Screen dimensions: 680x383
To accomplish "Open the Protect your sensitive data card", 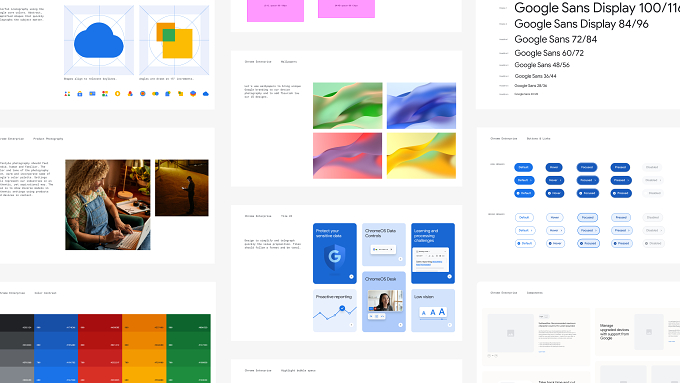I will pos(335,253).
